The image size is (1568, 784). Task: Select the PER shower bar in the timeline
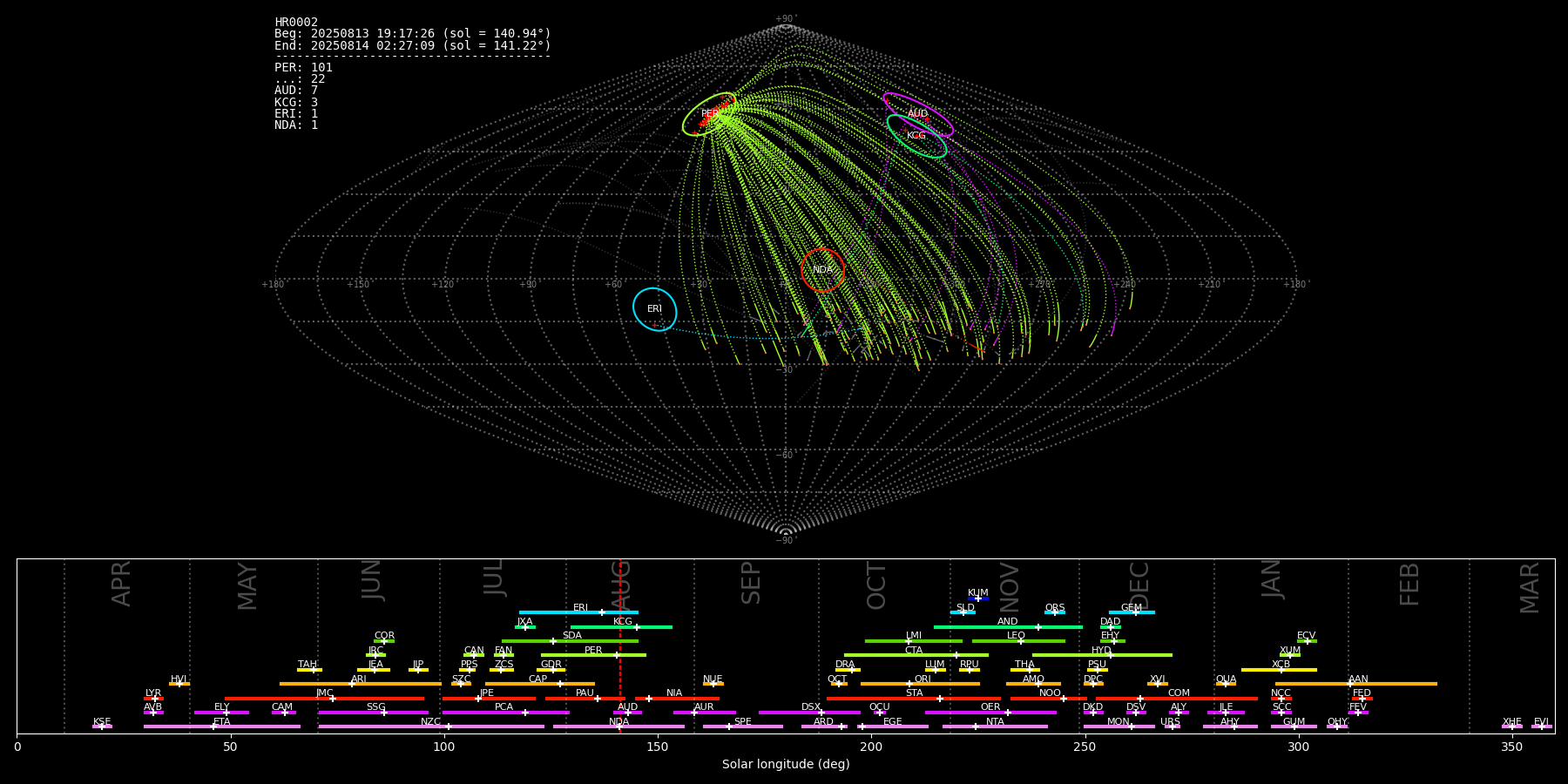pyautogui.click(x=593, y=655)
